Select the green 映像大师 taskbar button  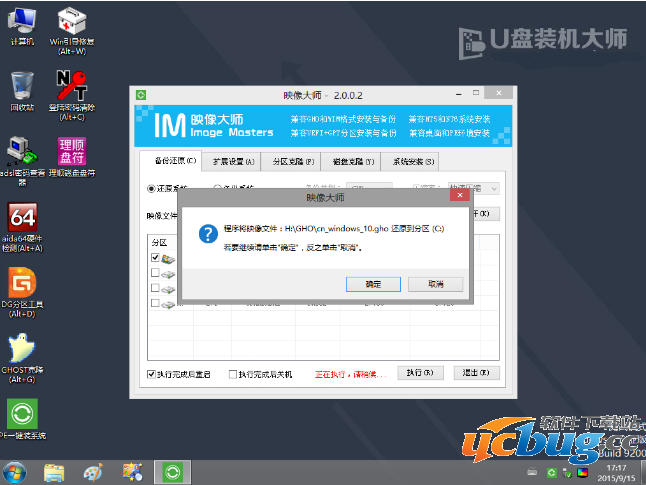(x=172, y=472)
